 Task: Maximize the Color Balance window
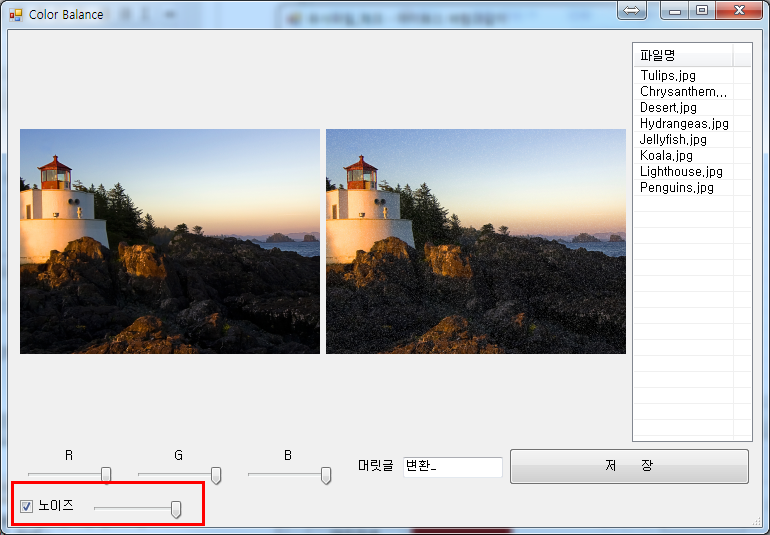[702, 10]
